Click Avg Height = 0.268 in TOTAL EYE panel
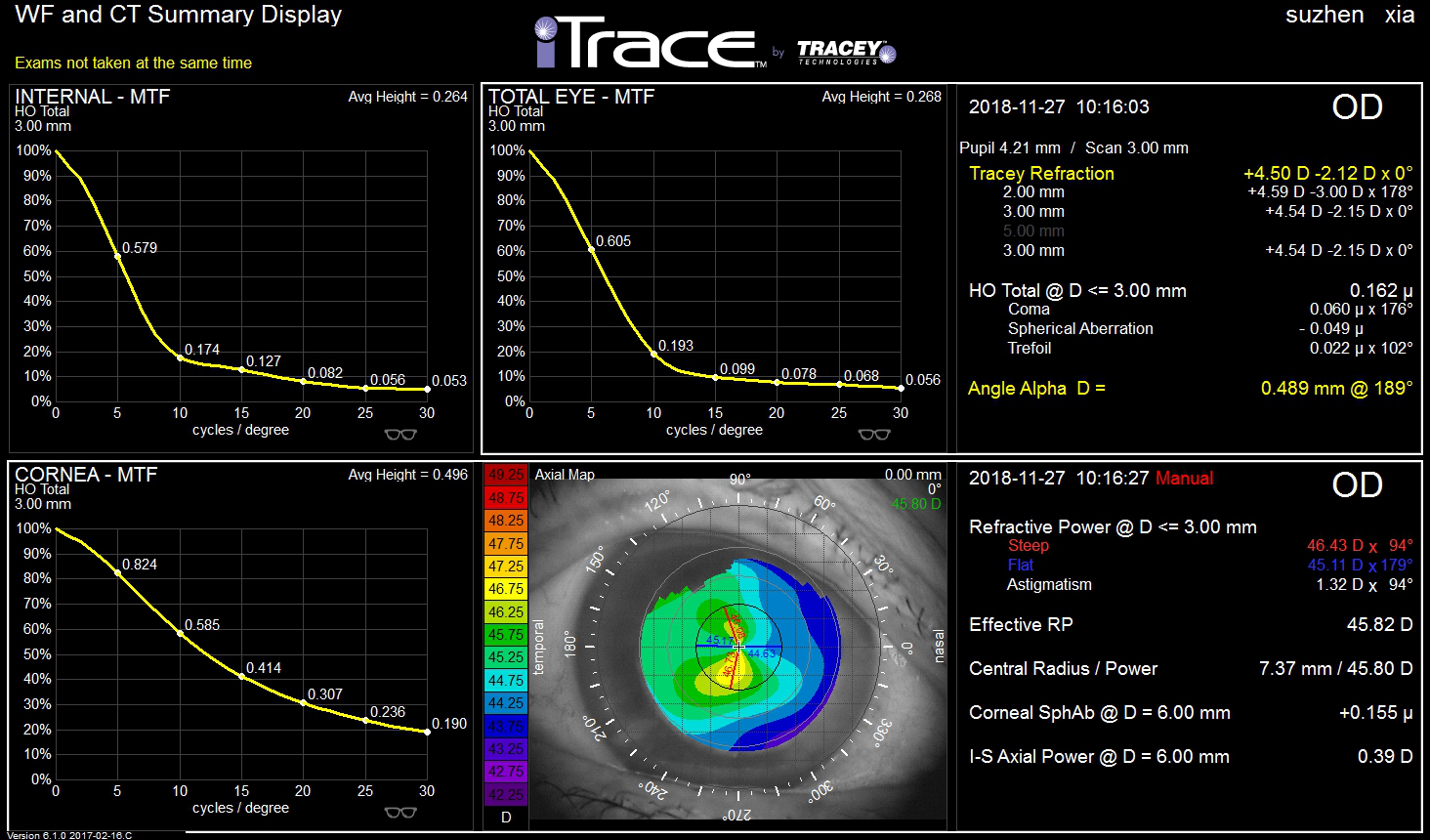The height and width of the screenshot is (840, 1430). point(882,97)
